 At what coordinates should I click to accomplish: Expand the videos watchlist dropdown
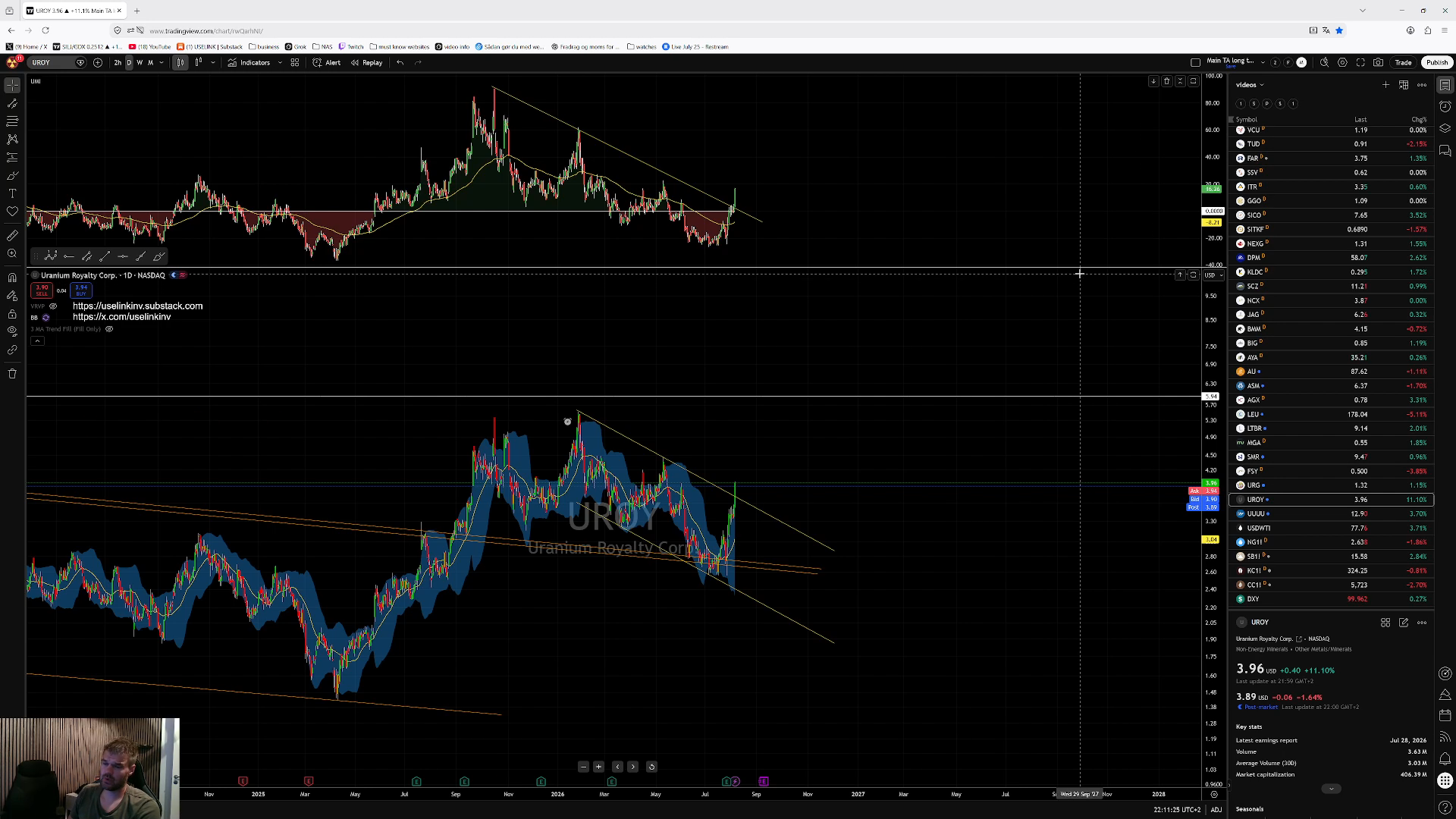[1262, 85]
